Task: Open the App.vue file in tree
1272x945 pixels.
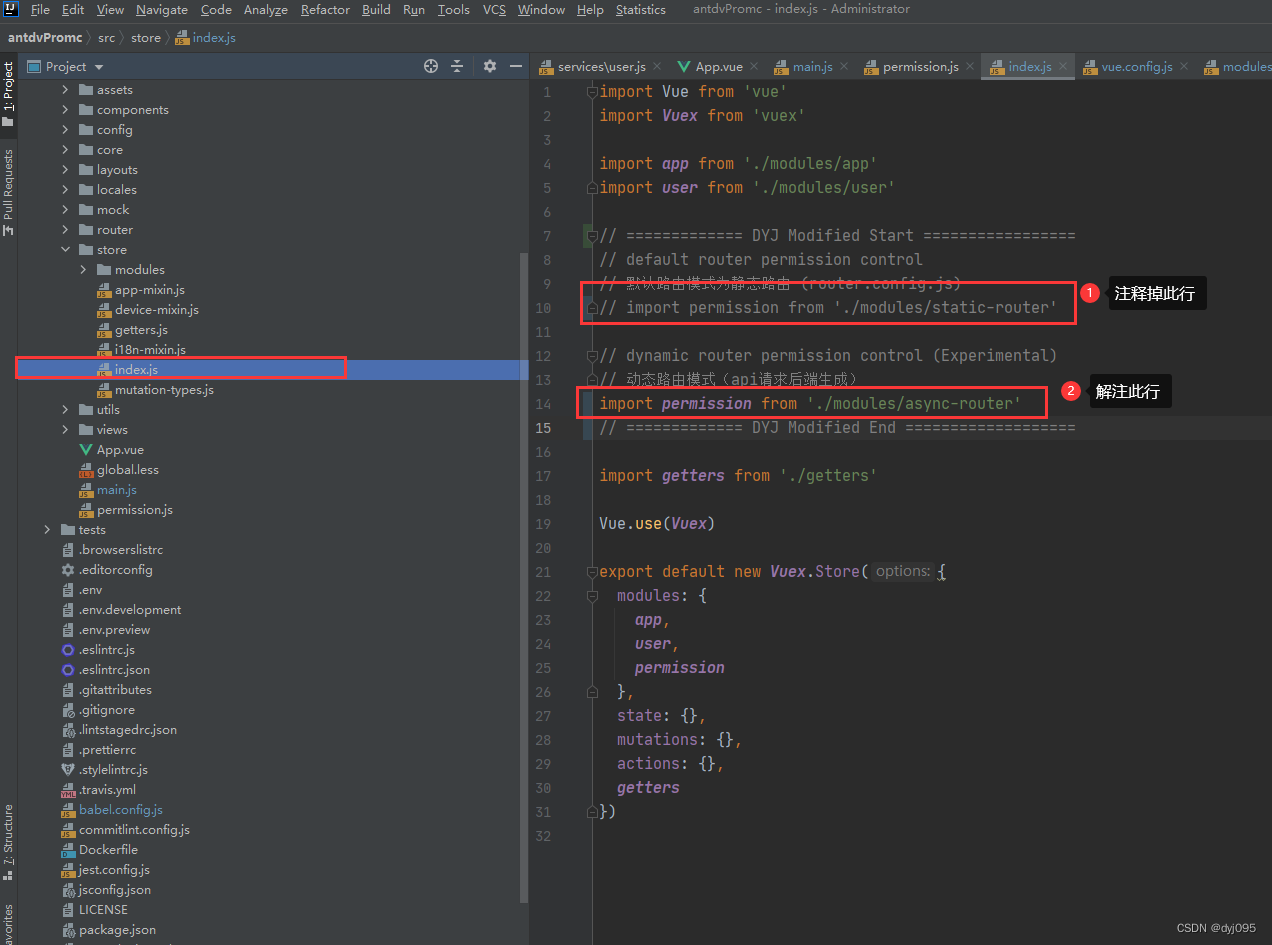Action: (120, 450)
